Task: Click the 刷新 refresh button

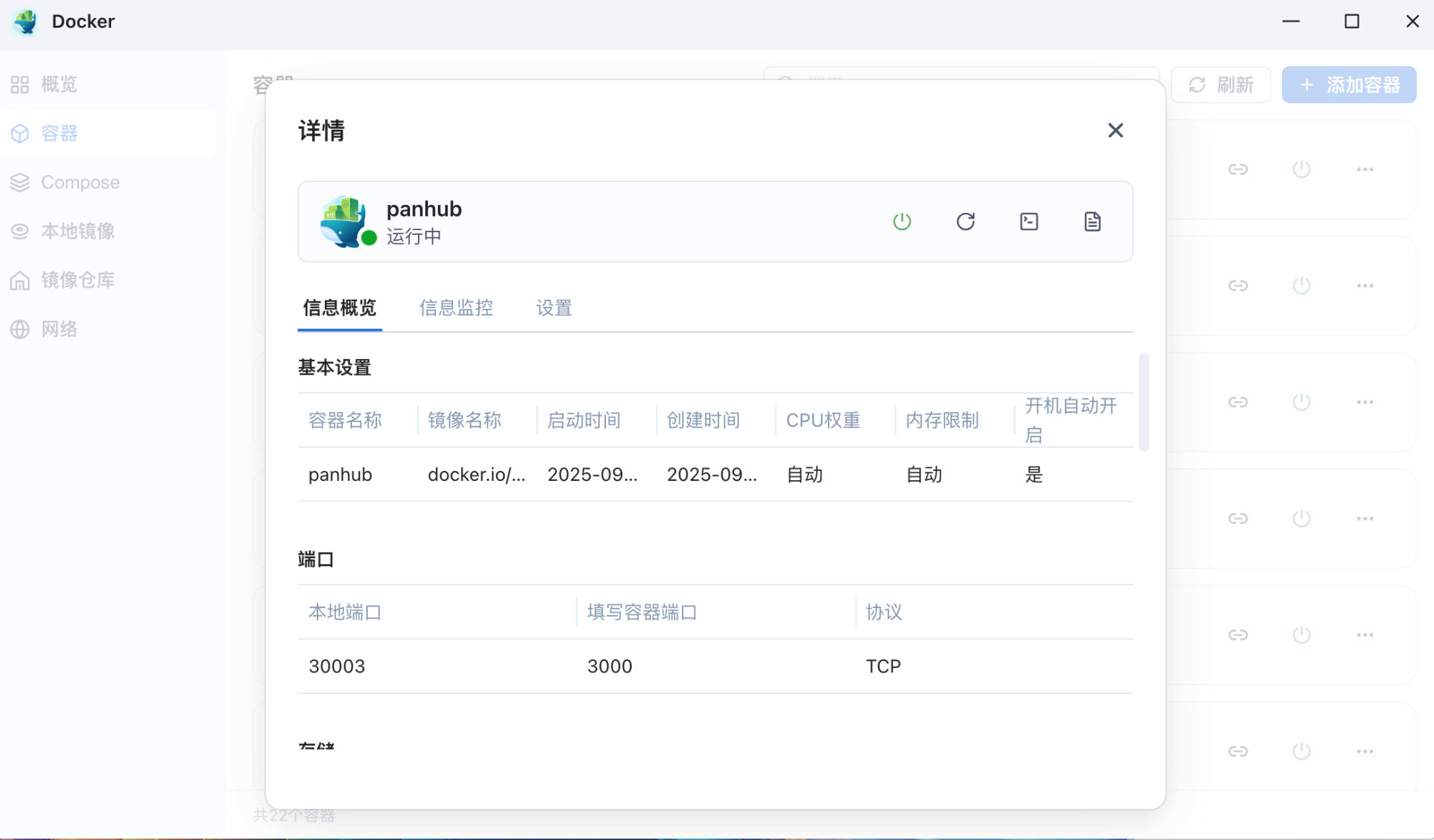Action: point(1221,85)
